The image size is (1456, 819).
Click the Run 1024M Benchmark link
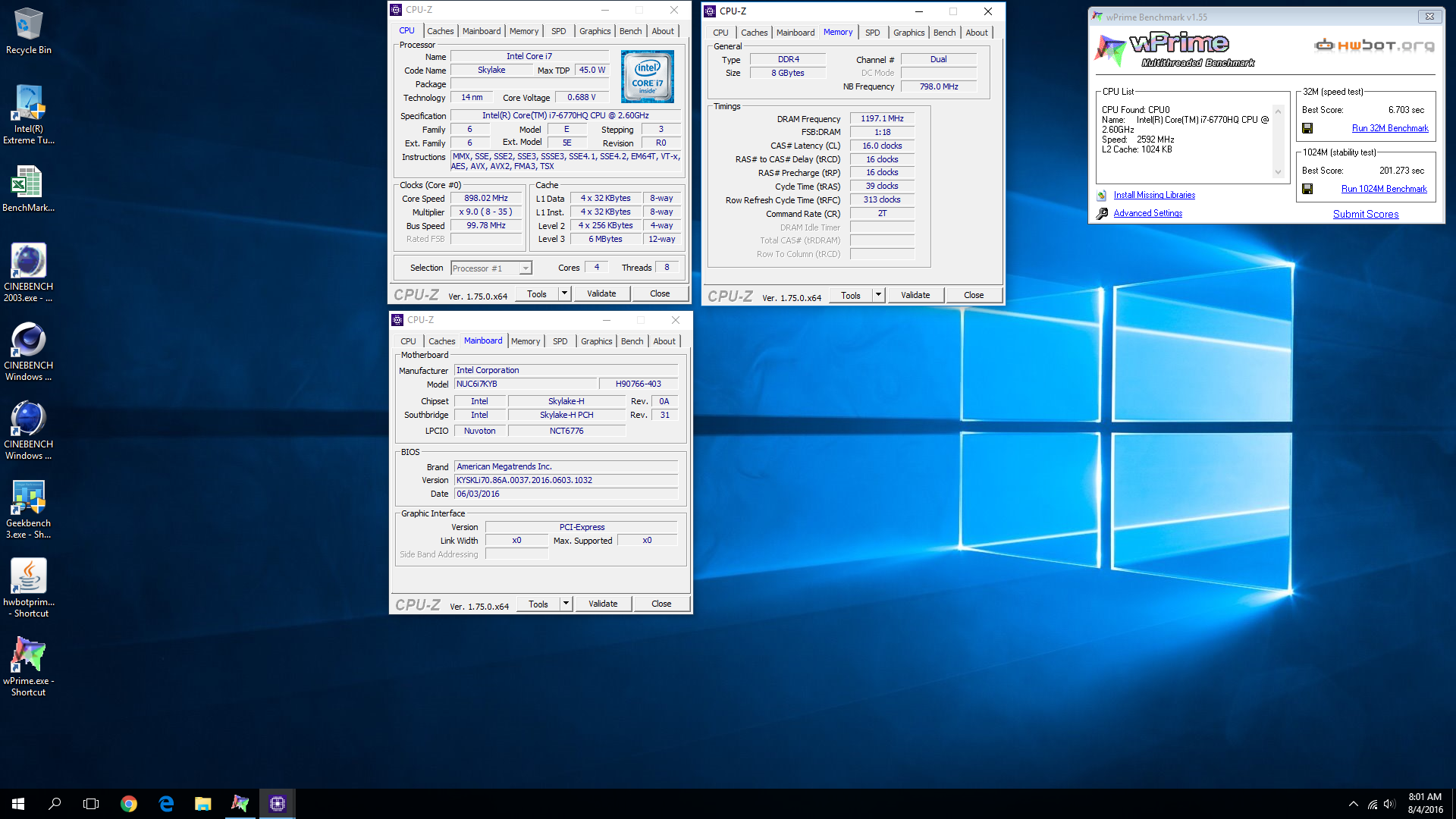1384,189
